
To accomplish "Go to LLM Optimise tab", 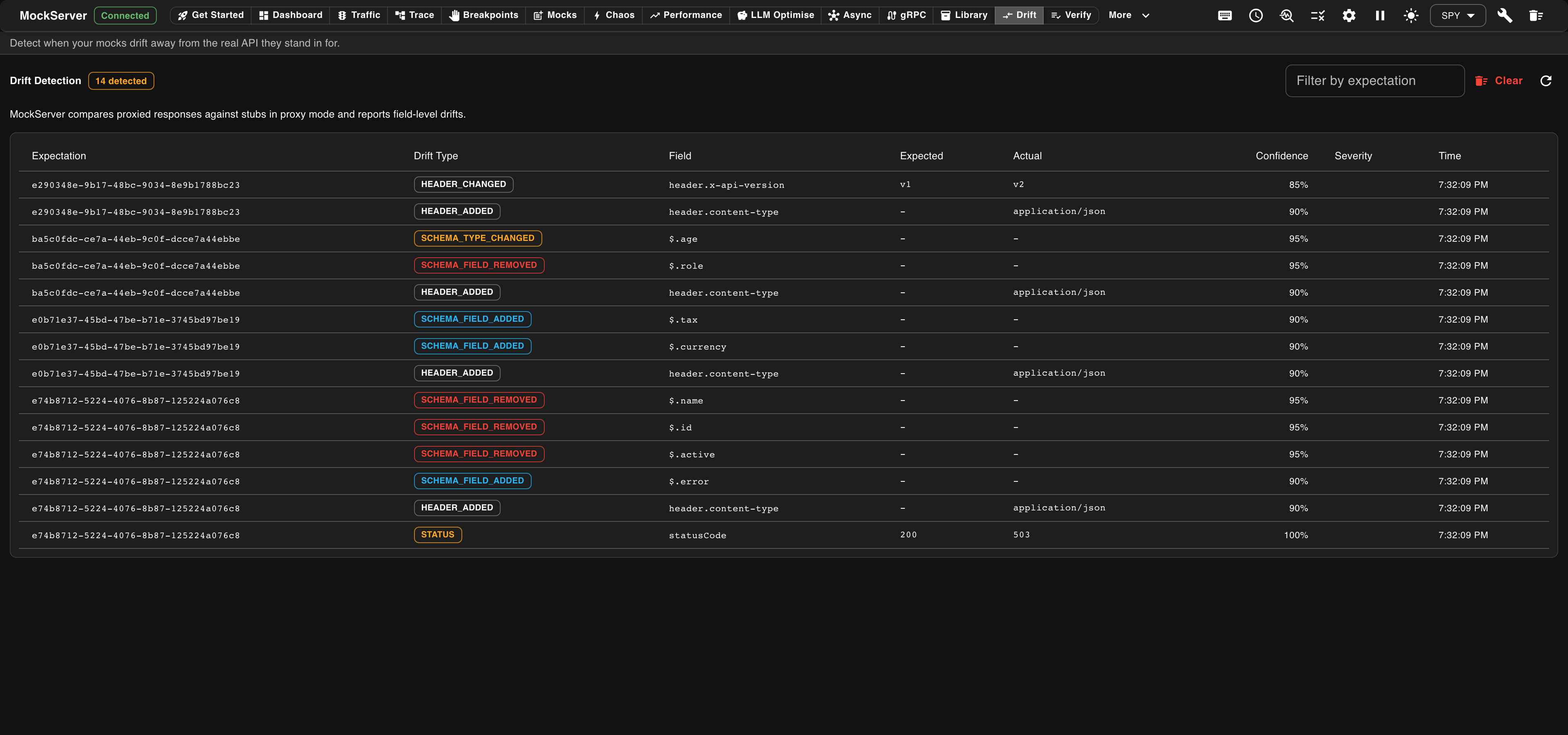I will (775, 15).
